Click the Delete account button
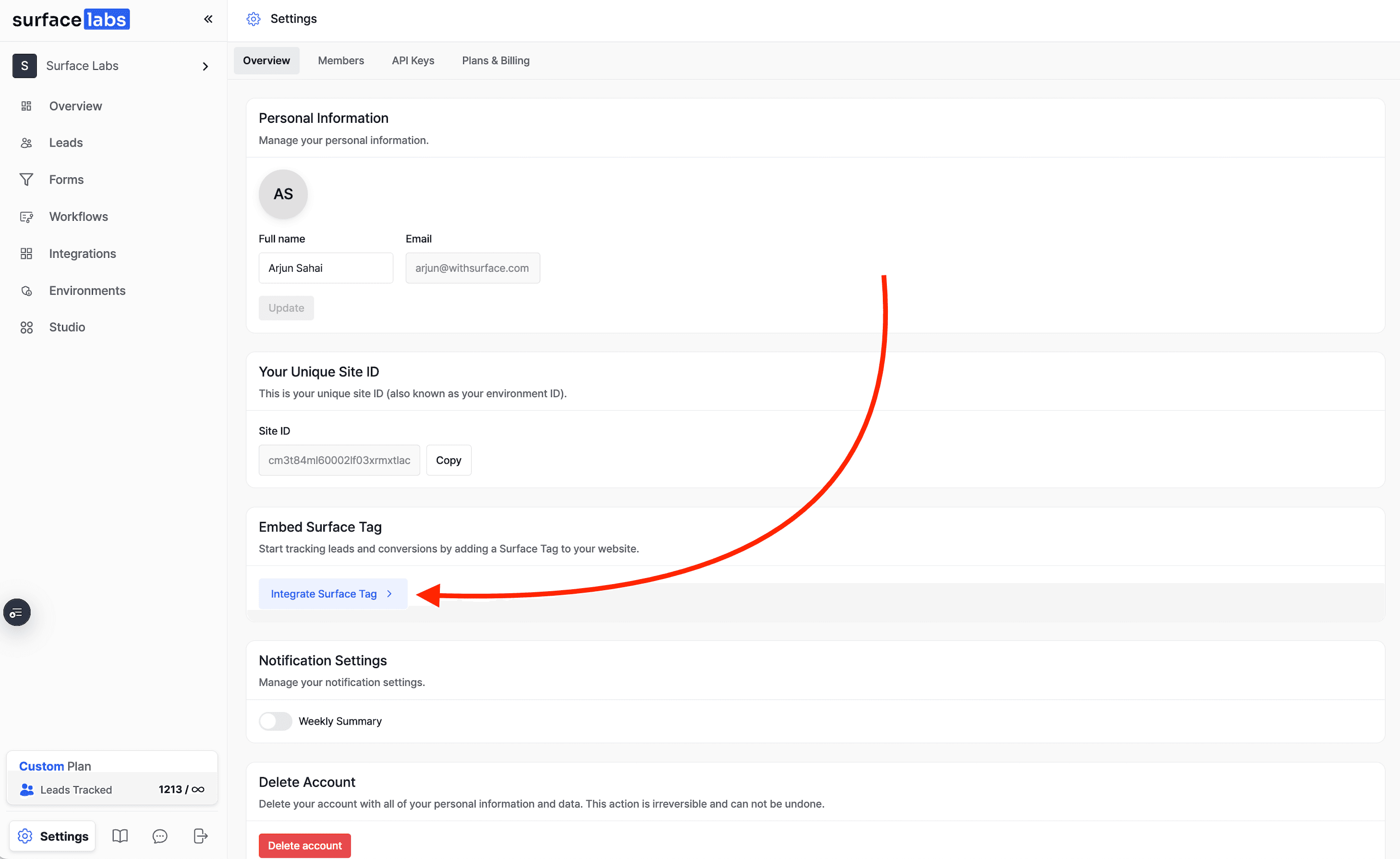1400x859 pixels. tap(305, 845)
